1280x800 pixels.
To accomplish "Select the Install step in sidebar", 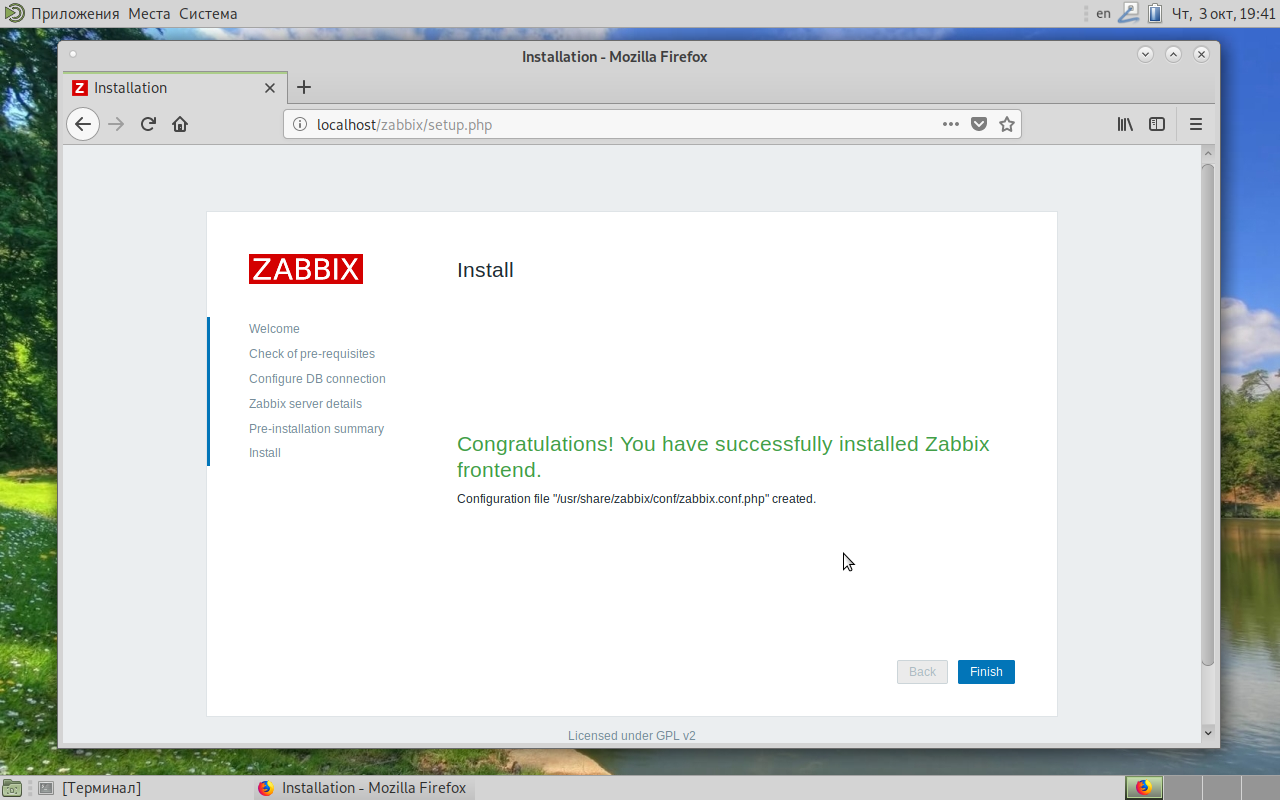I will click(265, 453).
